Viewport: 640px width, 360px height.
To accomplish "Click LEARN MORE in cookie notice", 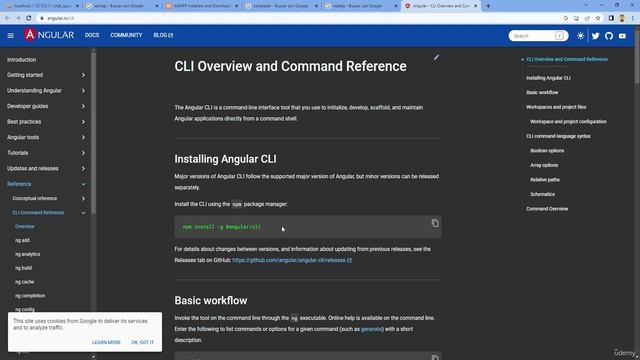I will 106,342.
